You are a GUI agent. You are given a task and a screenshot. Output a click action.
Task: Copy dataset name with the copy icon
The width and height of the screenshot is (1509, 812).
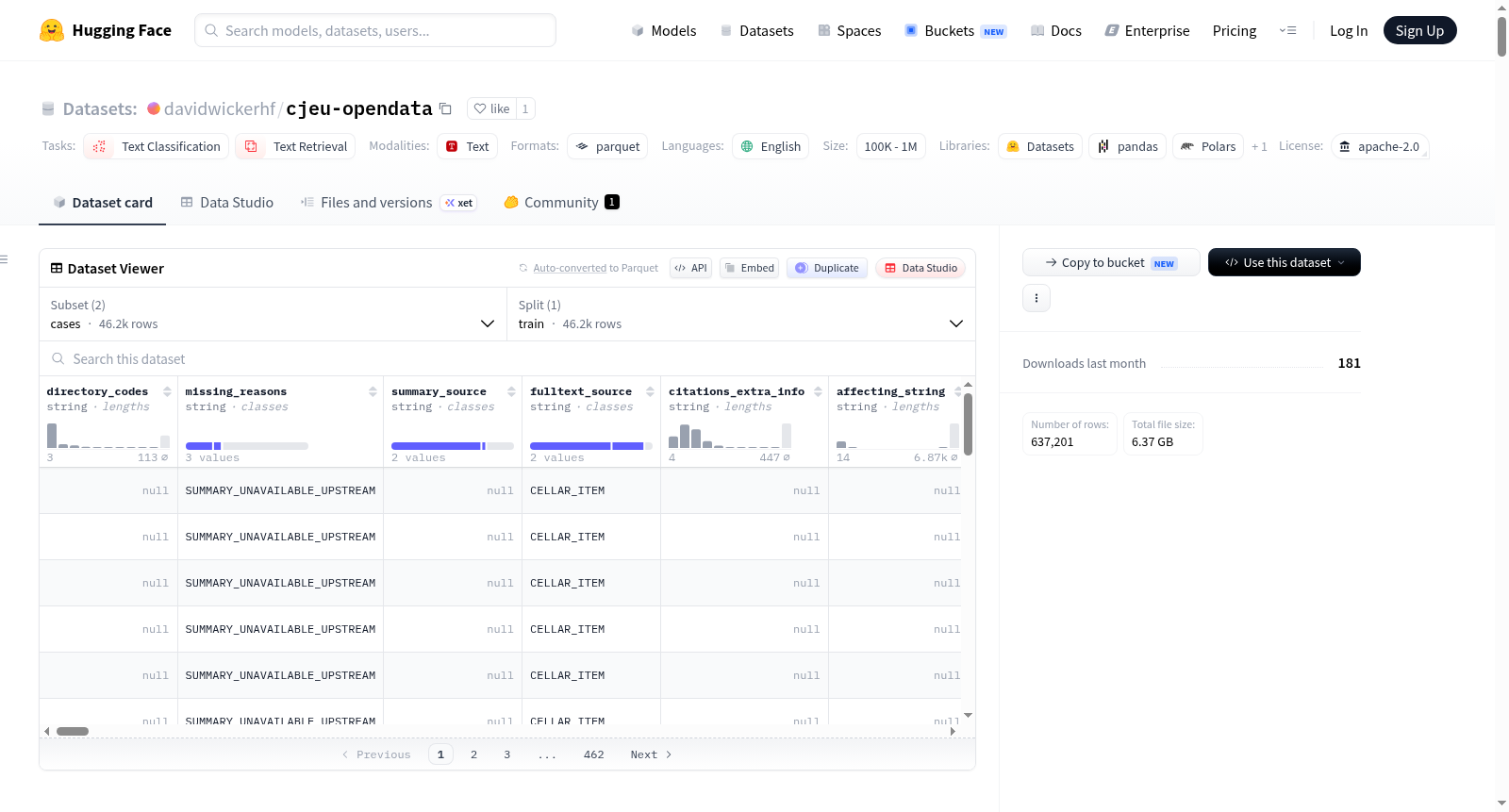445,108
